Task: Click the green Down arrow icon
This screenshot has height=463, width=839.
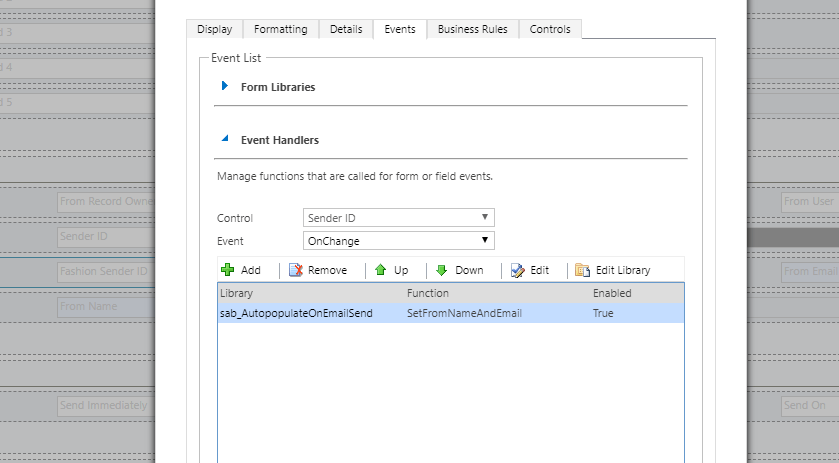Action: tap(442, 270)
